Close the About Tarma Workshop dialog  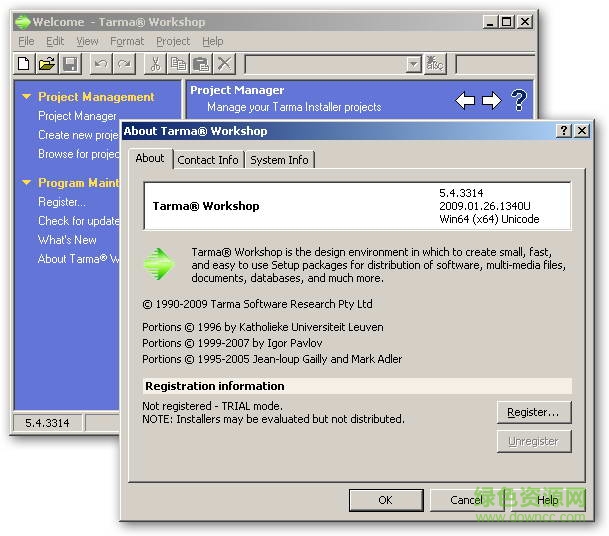coord(582,131)
